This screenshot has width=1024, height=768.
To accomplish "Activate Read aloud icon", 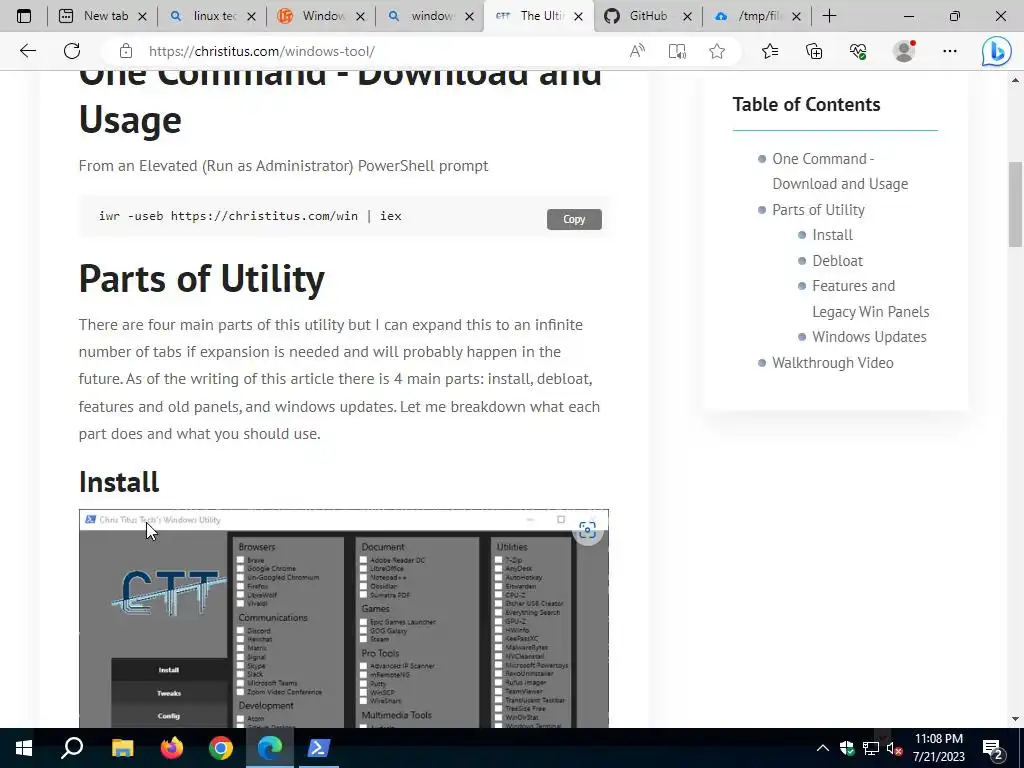I will point(637,51).
